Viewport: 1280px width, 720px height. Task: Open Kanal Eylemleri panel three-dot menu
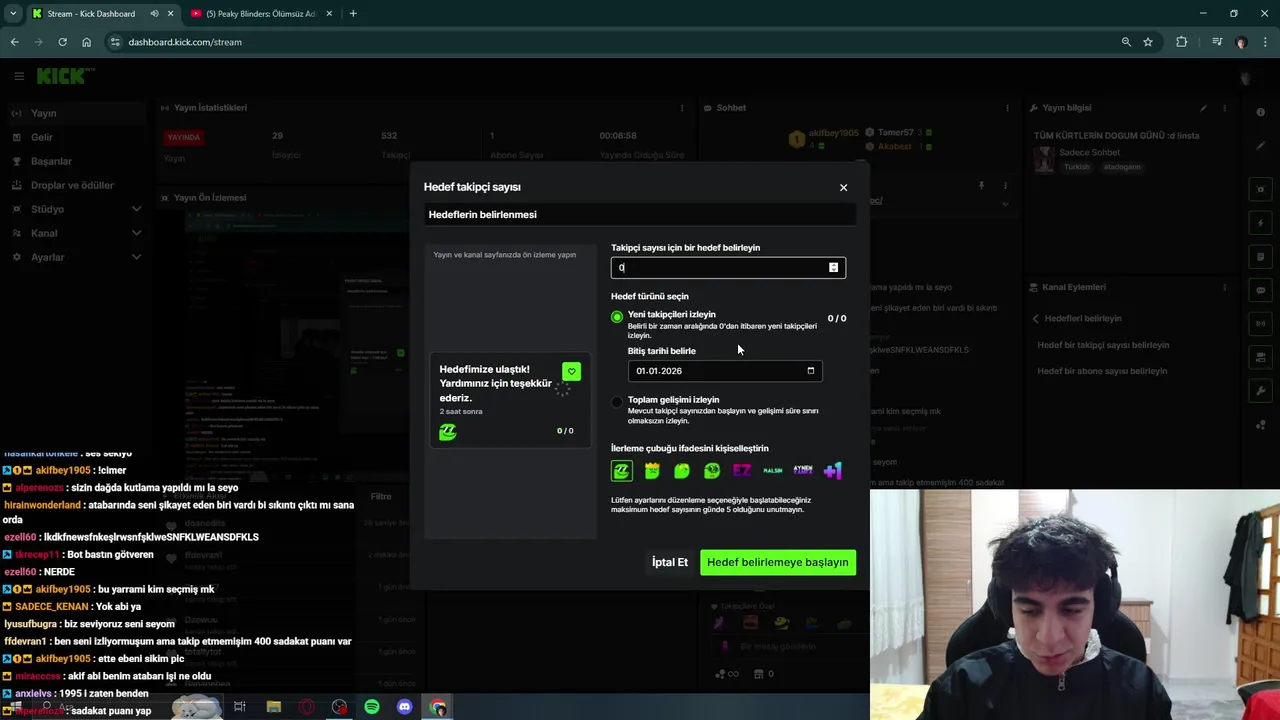point(1224,287)
